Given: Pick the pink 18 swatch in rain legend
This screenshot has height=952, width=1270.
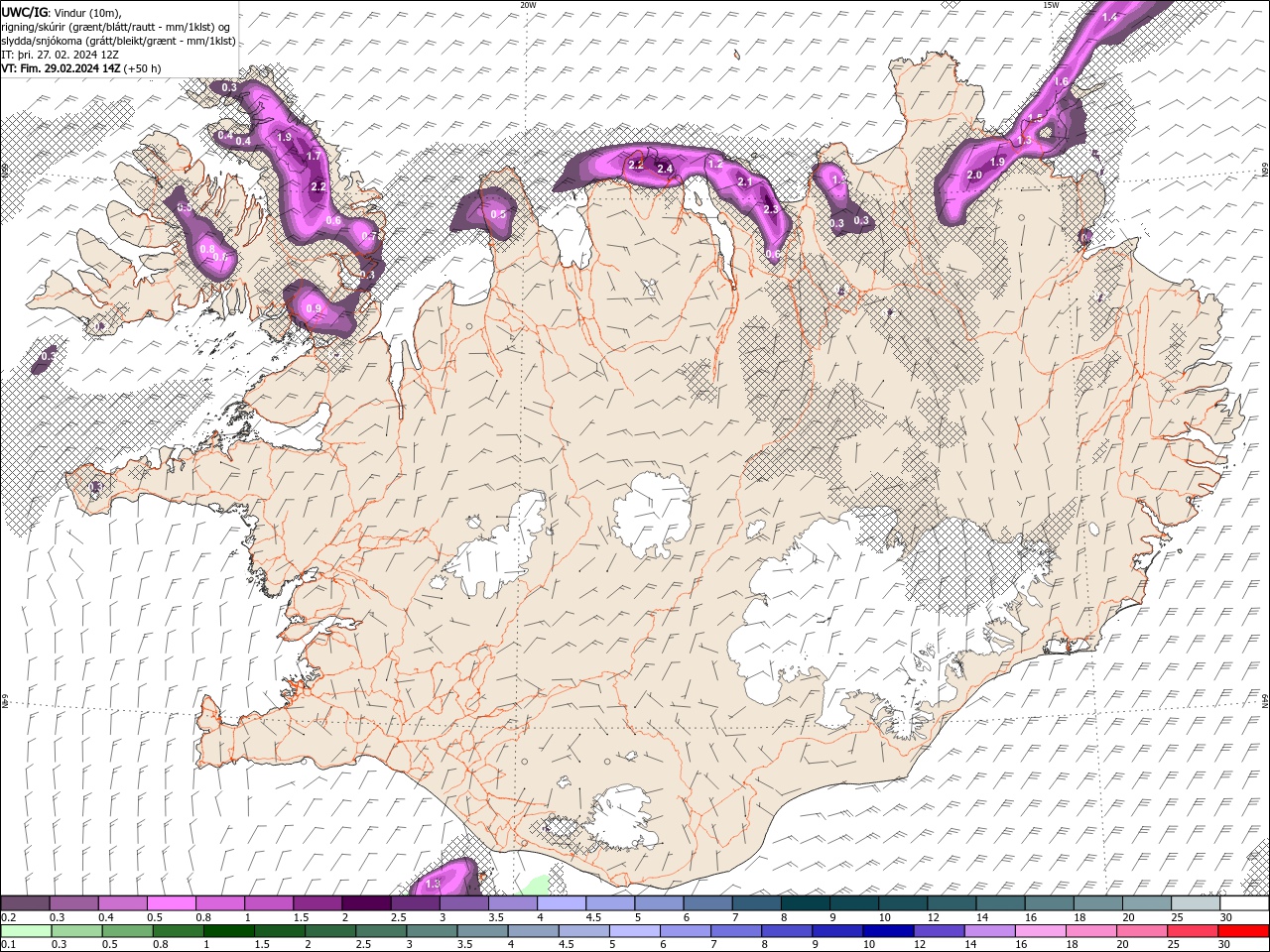Looking at the screenshot, I should [x=1091, y=931].
